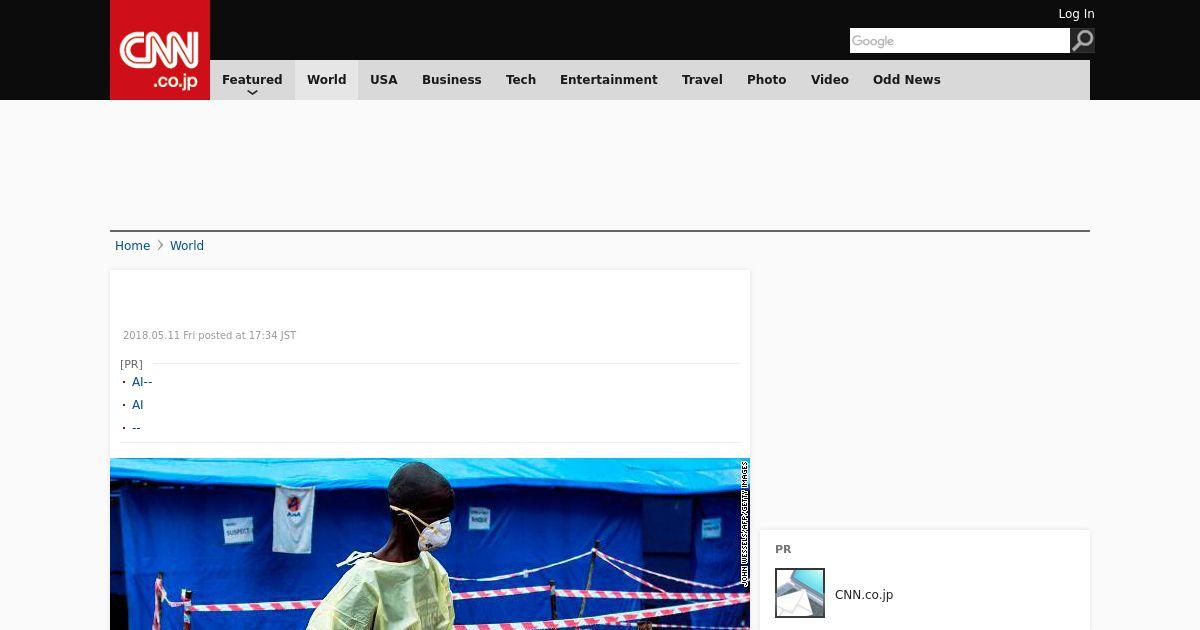Click the World breadcrumb link
This screenshot has height=630, width=1200.
tap(187, 246)
